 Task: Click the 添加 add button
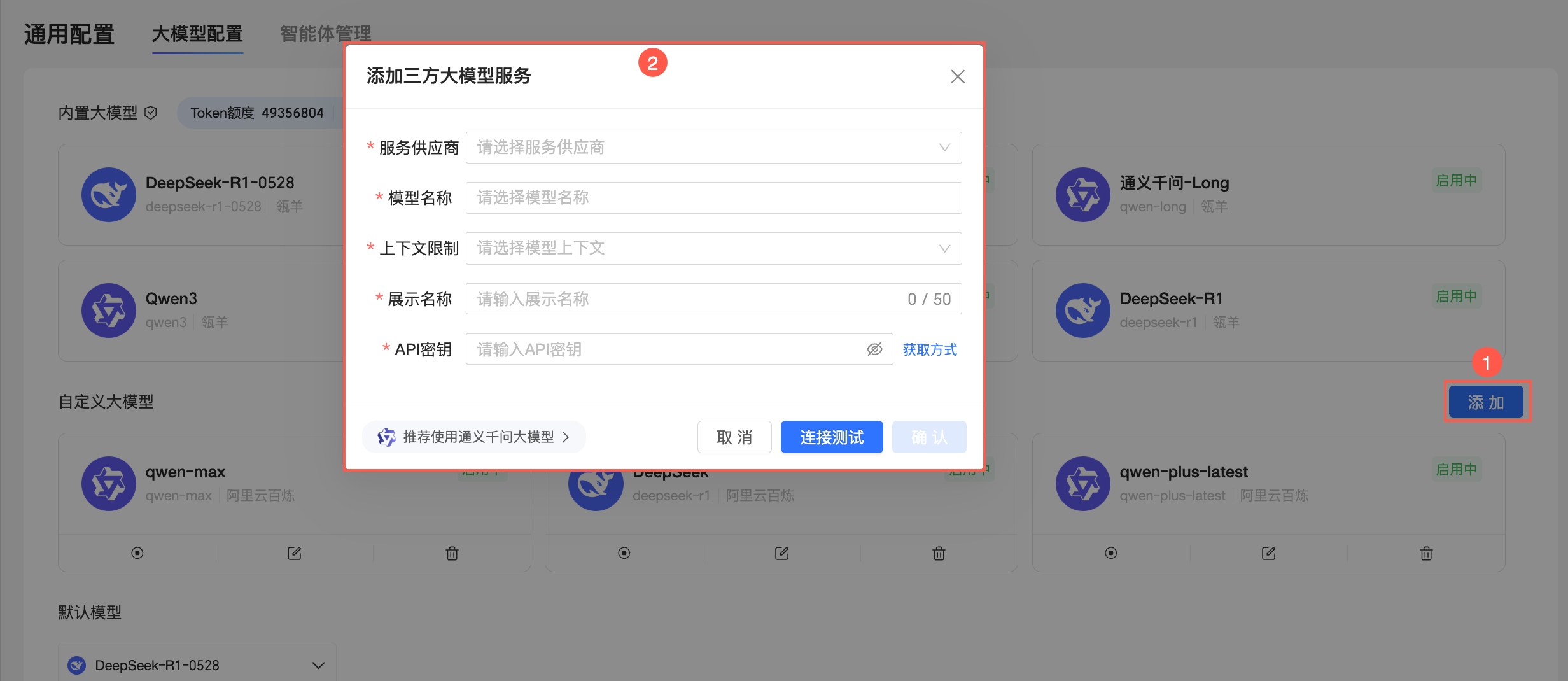click(1486, 402)
